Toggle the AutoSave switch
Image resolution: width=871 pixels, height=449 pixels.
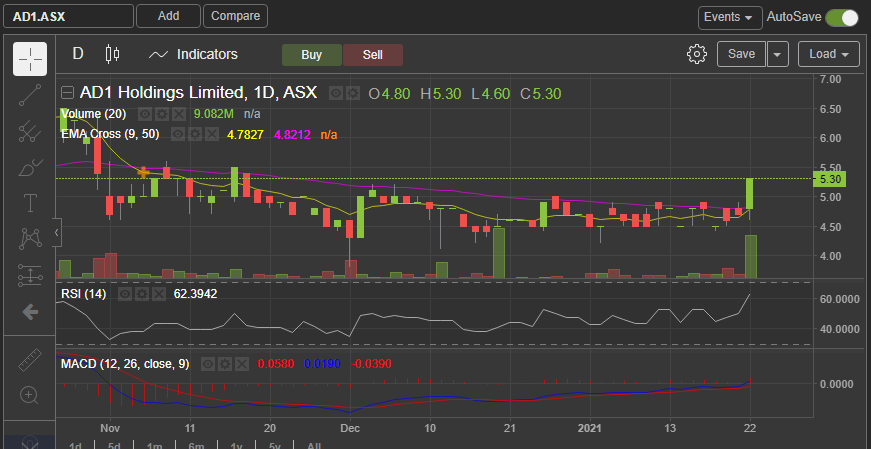click(x=842, y=17)
